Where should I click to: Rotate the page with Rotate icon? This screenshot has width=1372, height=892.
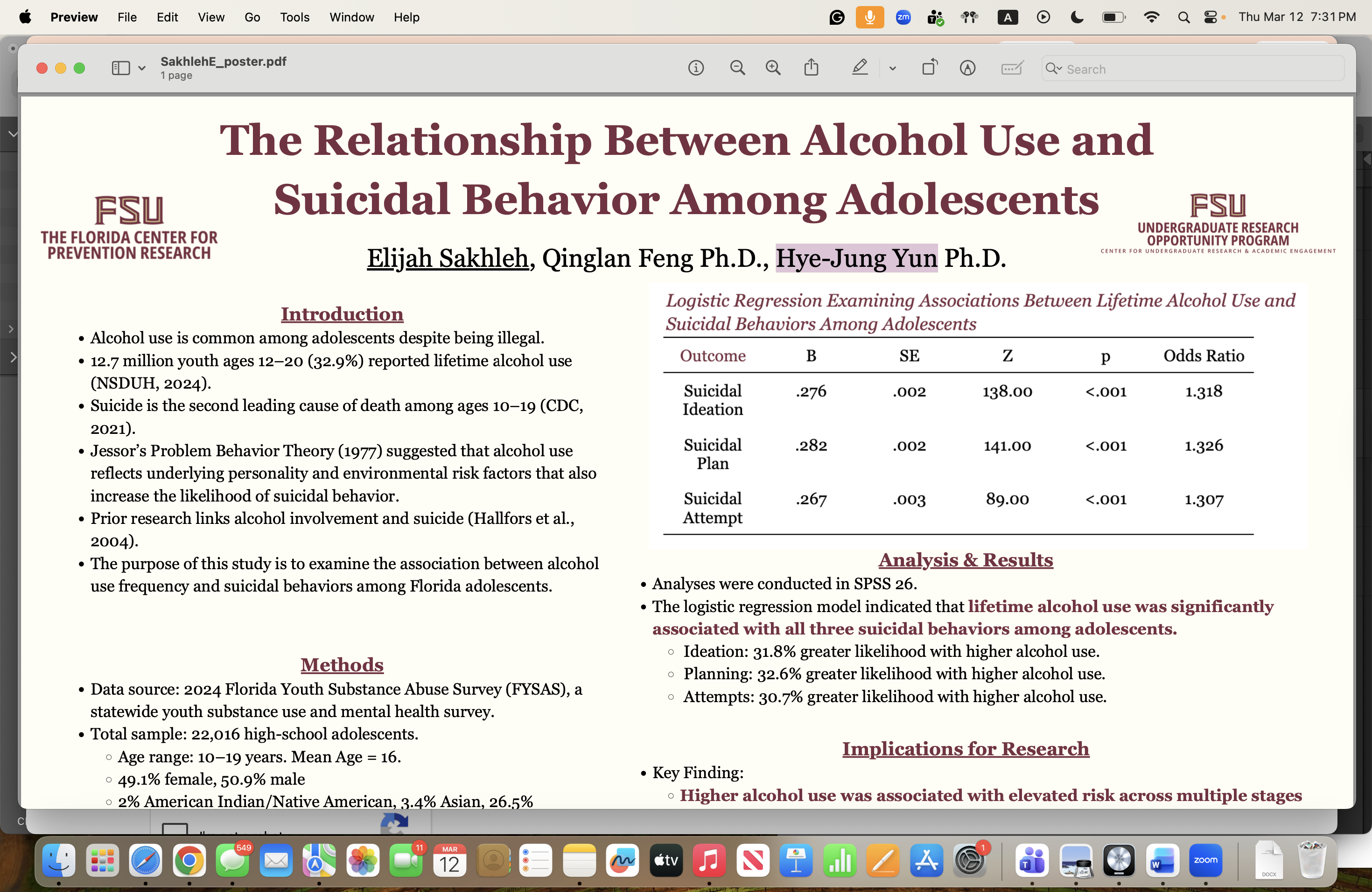(929, 69)
